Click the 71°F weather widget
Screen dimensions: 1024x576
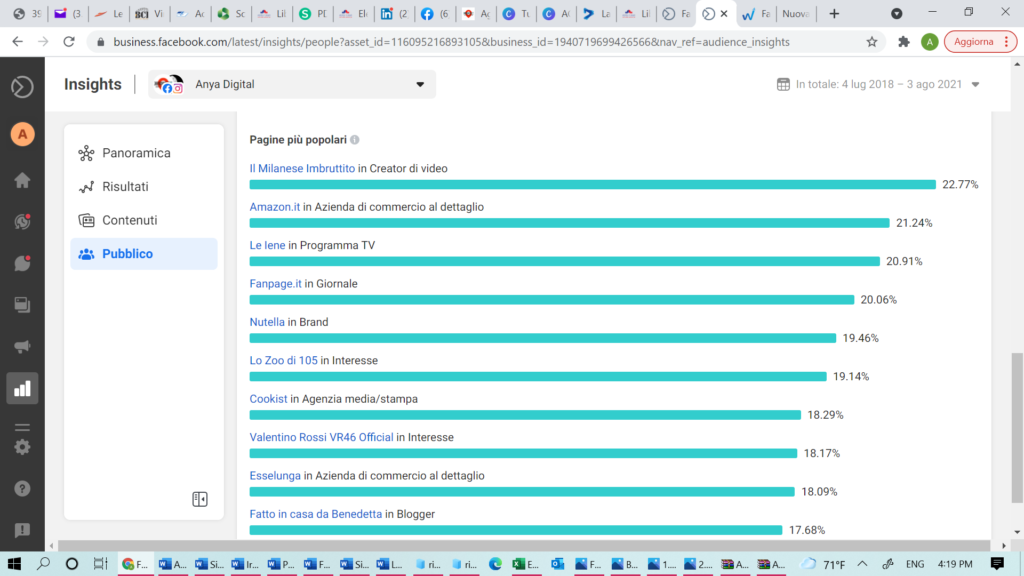(824, 564)
